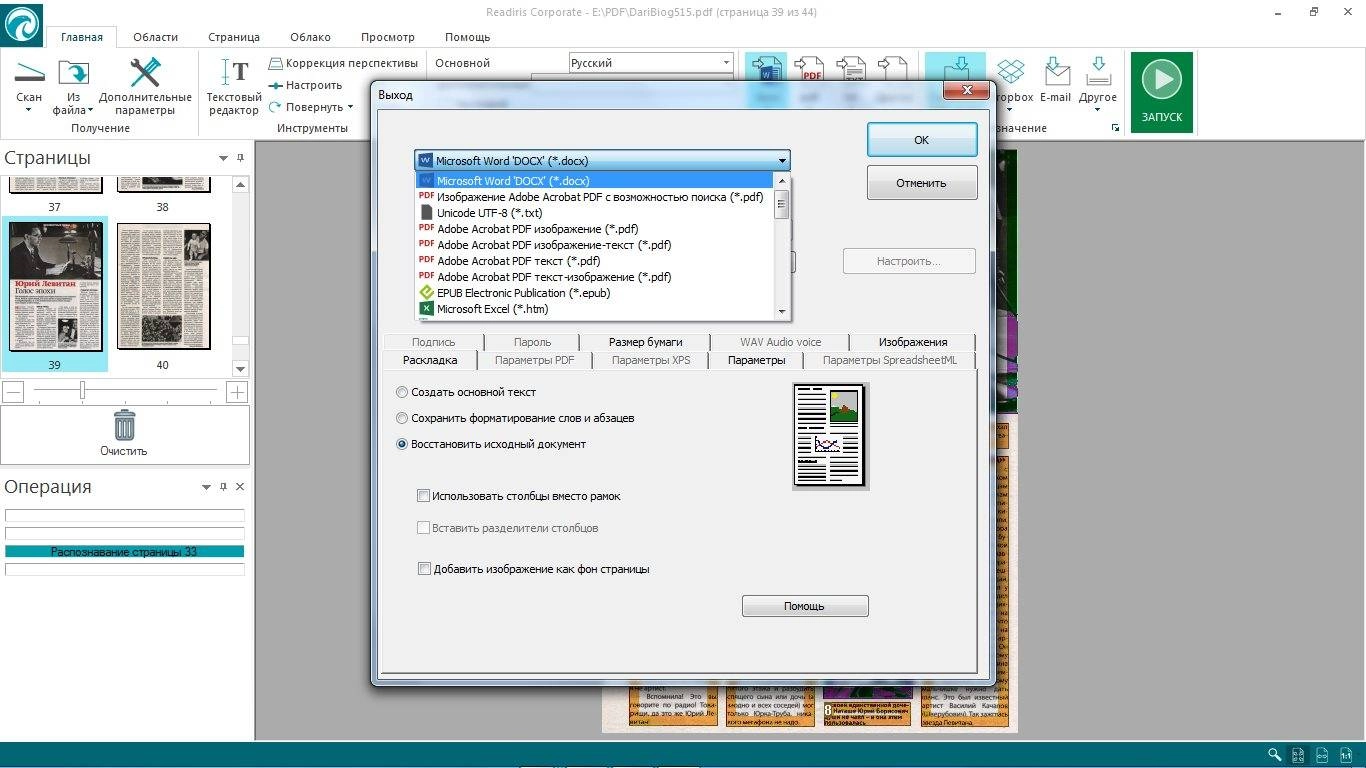This screenshot has height=768, width=1366.
Task: Confirm dialog with OK button
Action: [x=922, y=140]
